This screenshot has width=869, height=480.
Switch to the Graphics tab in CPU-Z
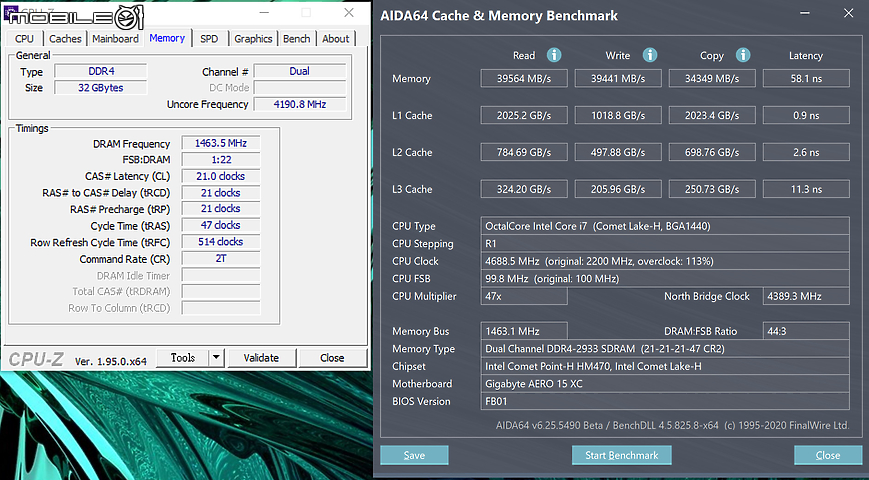coord(253,39)
